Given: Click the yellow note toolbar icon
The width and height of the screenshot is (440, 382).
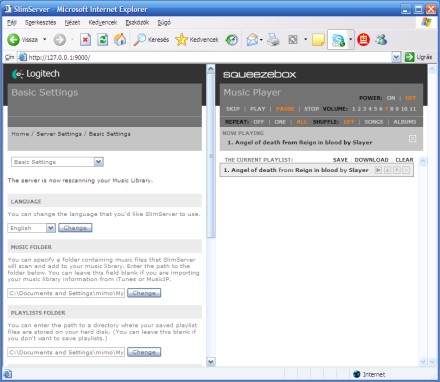Looking at the screenshot, I should point(318,40).
